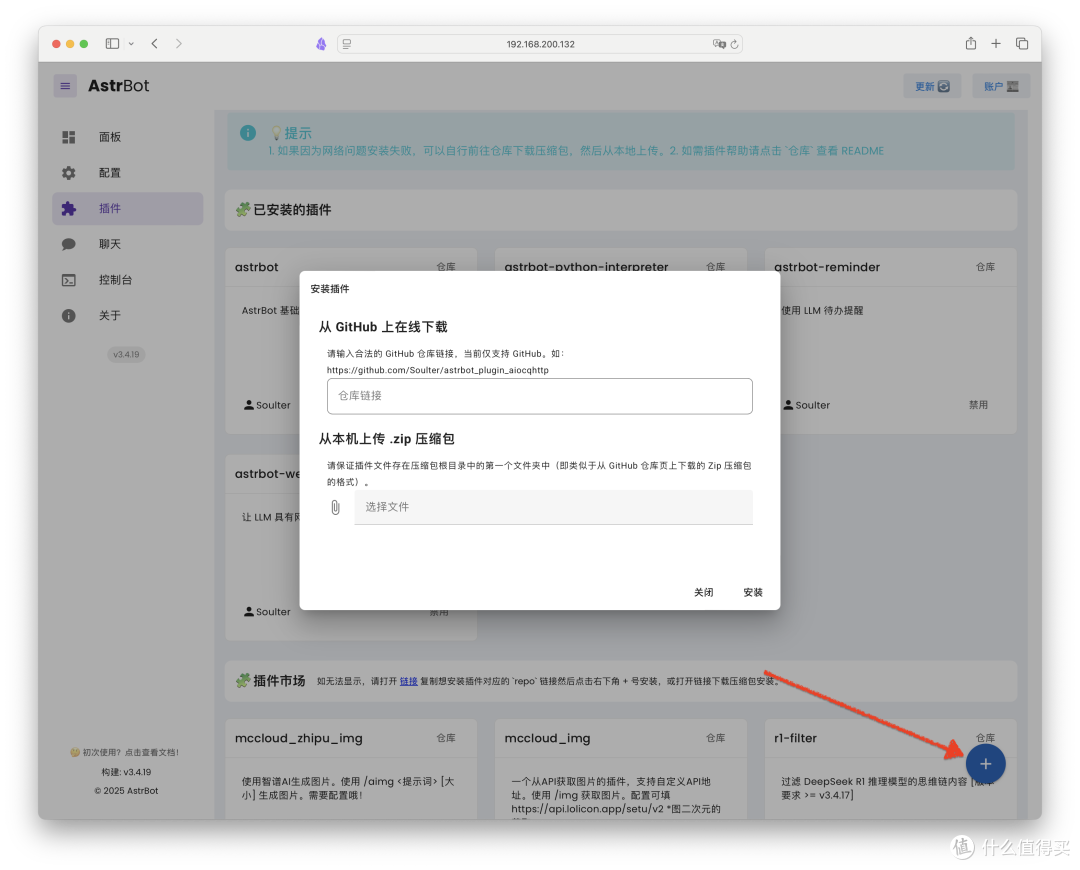Click the 账户 account button
Screen dimensions: 1080x870
pos(1001,86)
